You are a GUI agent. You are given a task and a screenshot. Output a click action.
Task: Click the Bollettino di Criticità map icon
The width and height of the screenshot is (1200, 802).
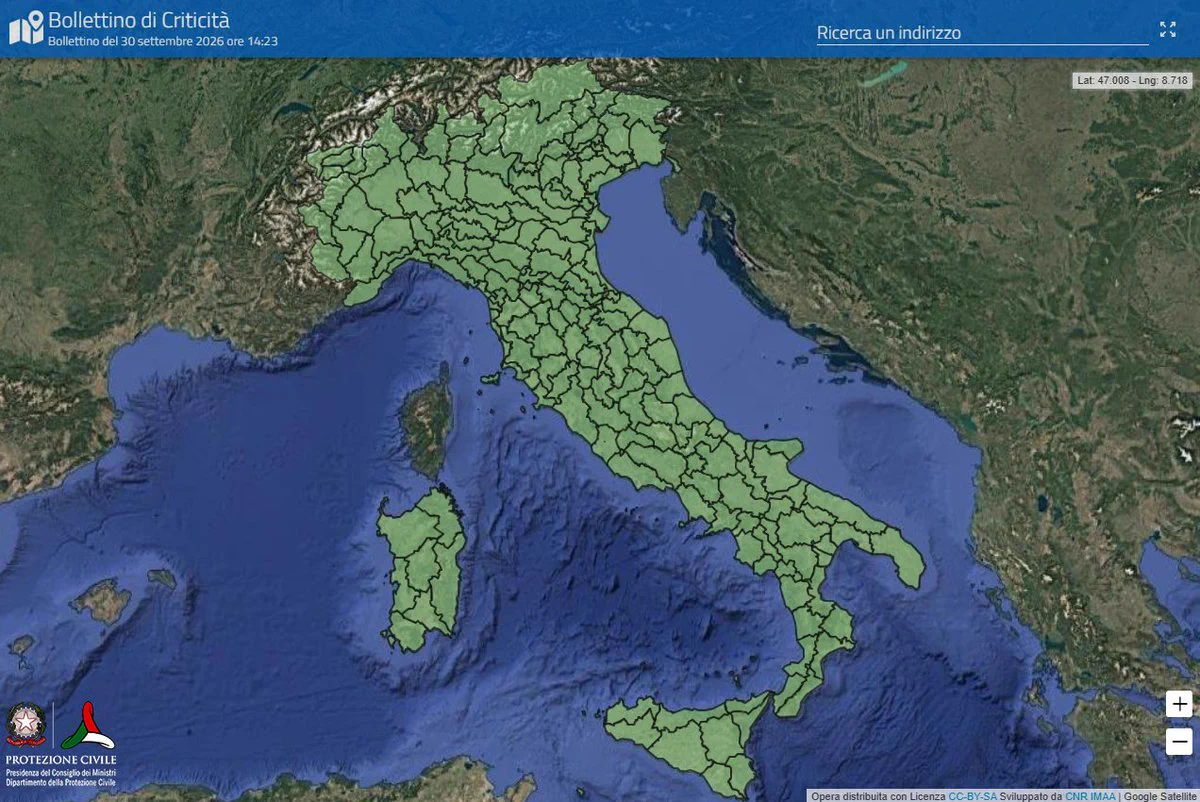tap(26, 28)
